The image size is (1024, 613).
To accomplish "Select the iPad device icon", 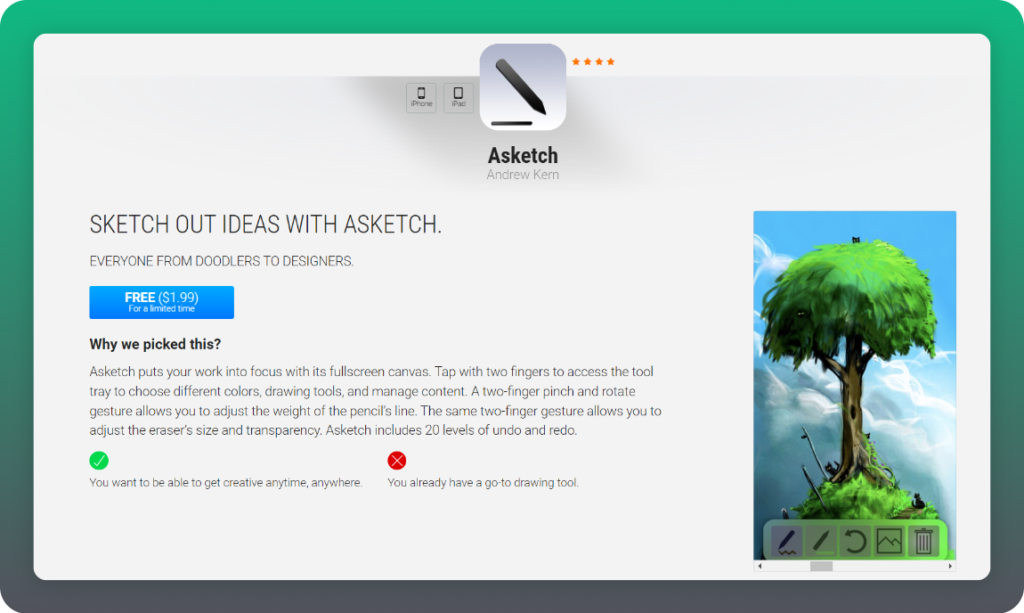I will (x=458, y=98).
